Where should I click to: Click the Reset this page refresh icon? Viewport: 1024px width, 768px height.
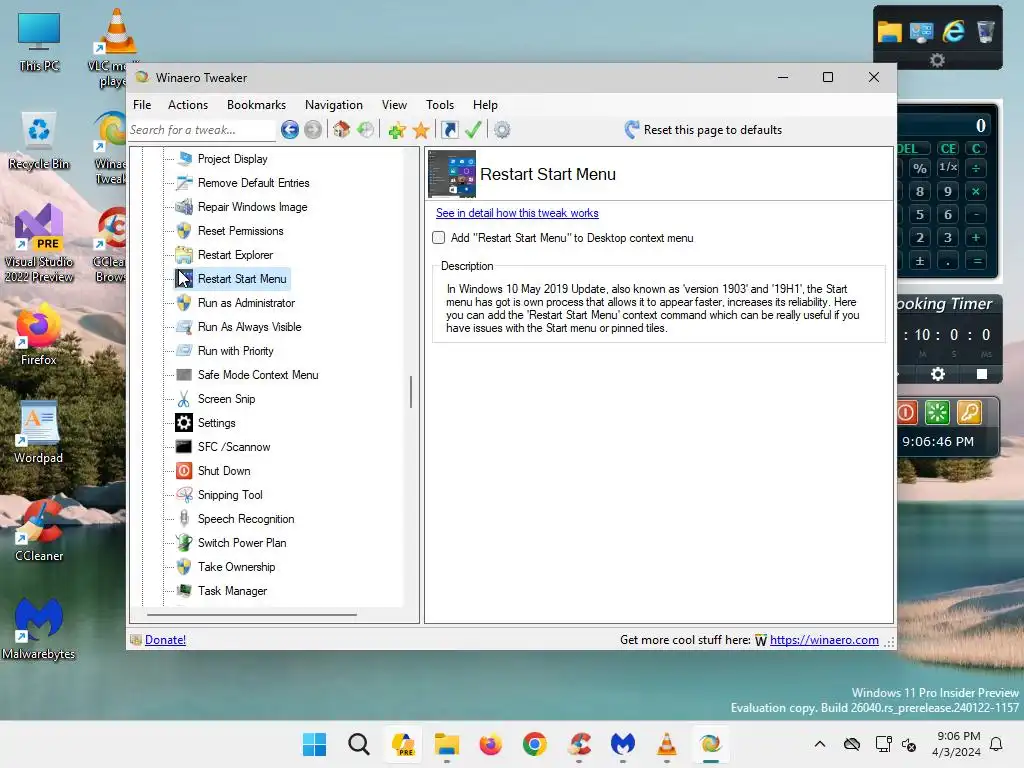(x=632, y=129)
